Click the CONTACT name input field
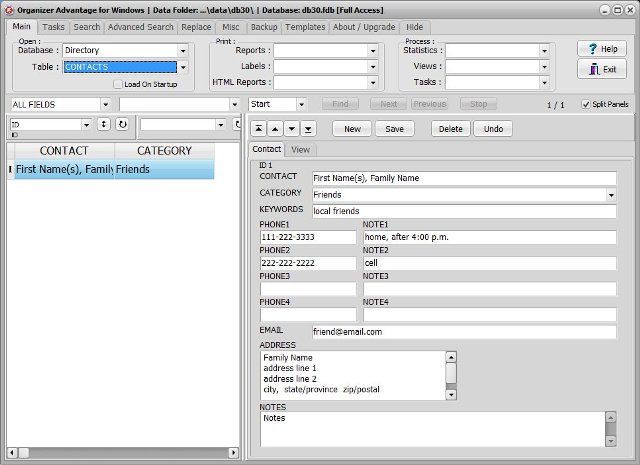Viewport: 640px width, 465px height. point(464,178)
